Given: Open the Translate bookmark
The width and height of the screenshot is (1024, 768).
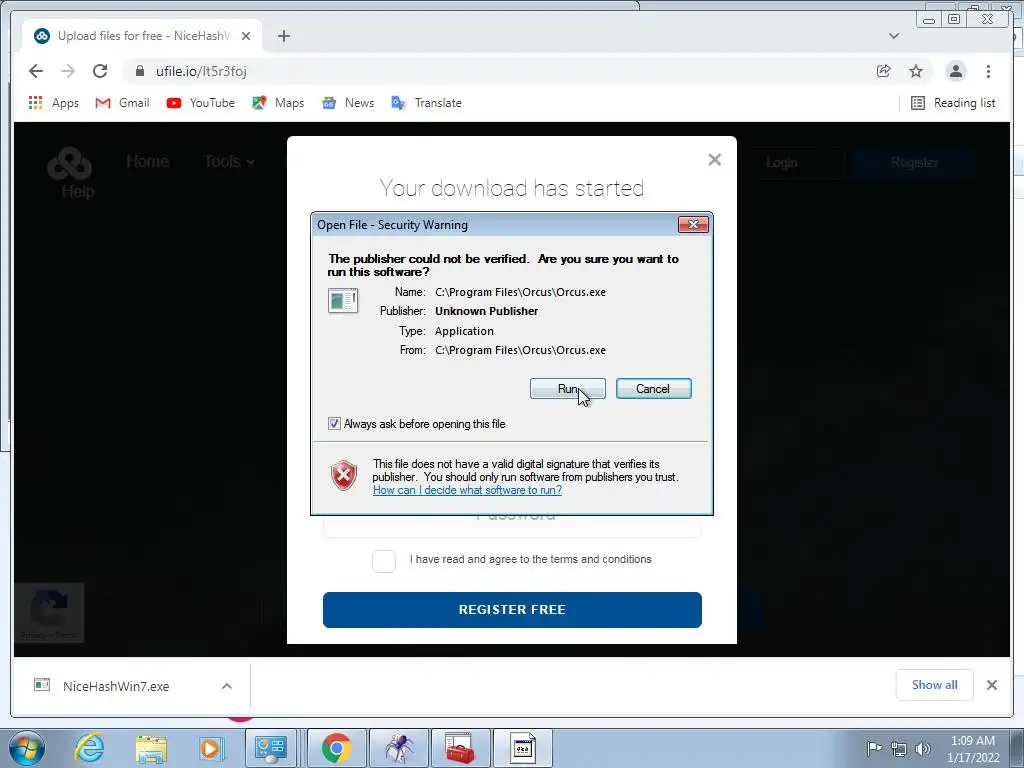Looking at the screenshot, I should coord(426,103).
